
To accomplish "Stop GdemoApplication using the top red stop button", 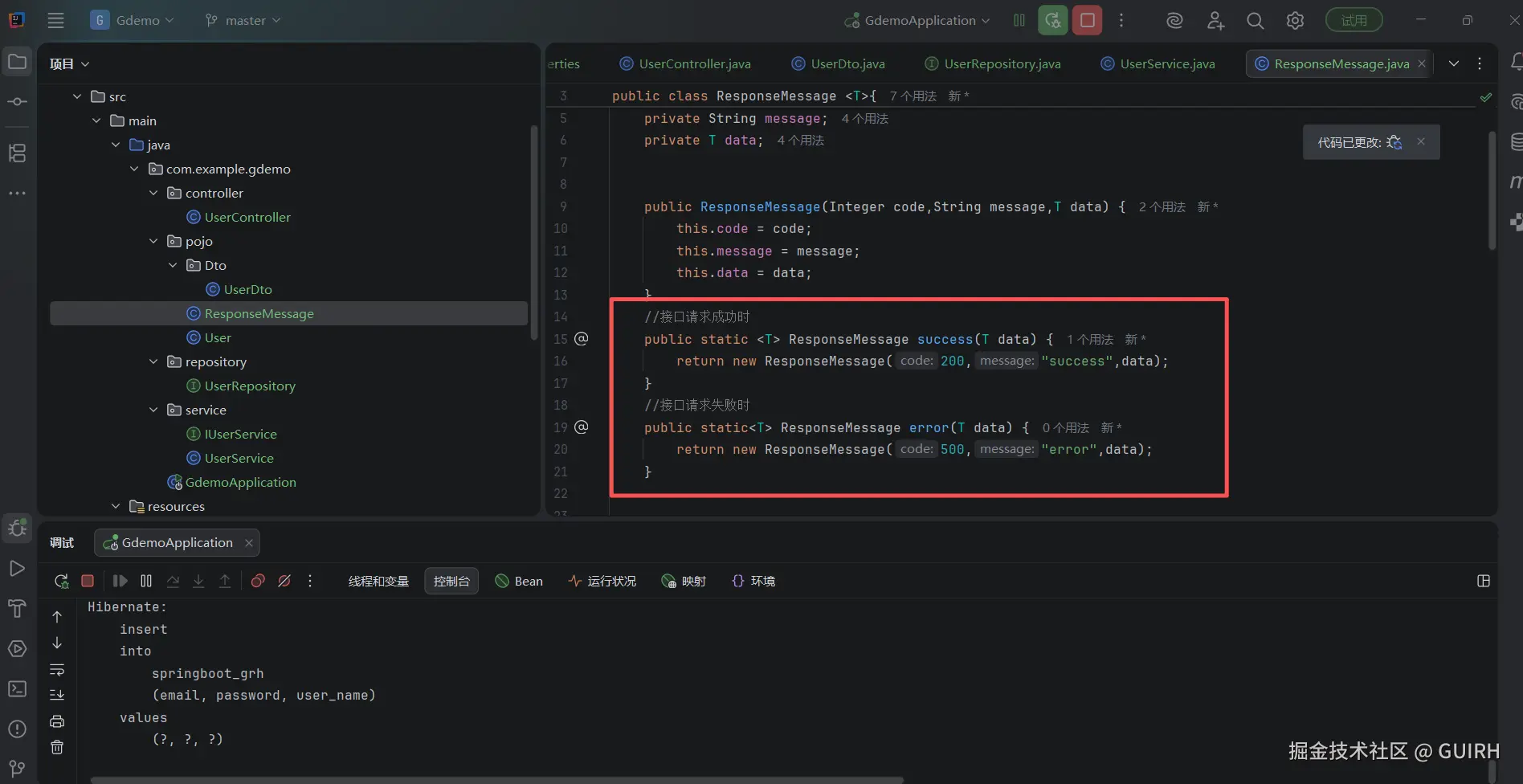I will (x=1088, y=20).
